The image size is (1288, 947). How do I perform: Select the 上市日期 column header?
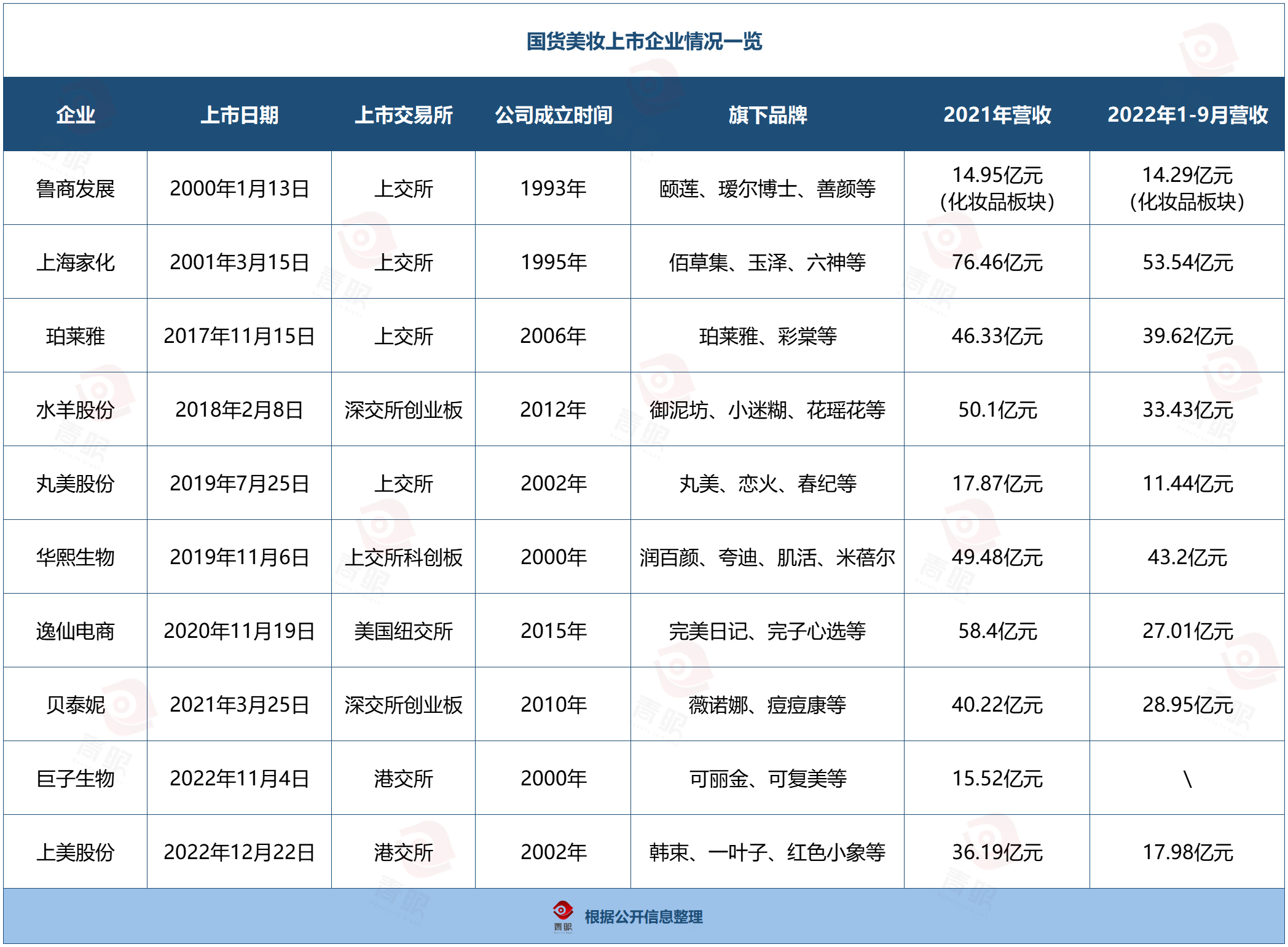[239, 115]
